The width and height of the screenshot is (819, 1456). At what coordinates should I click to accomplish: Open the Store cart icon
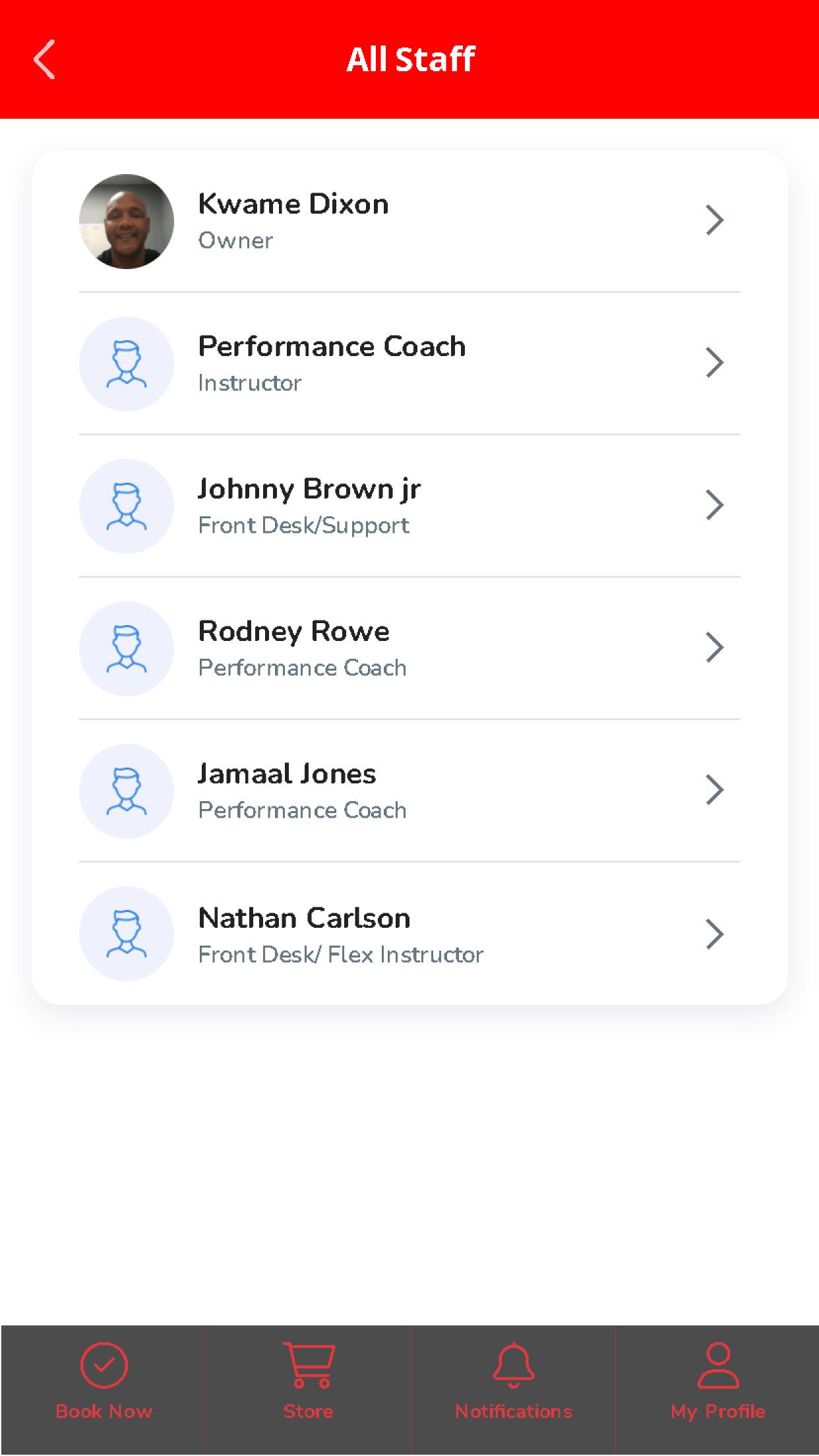[x=308, y=1364]
